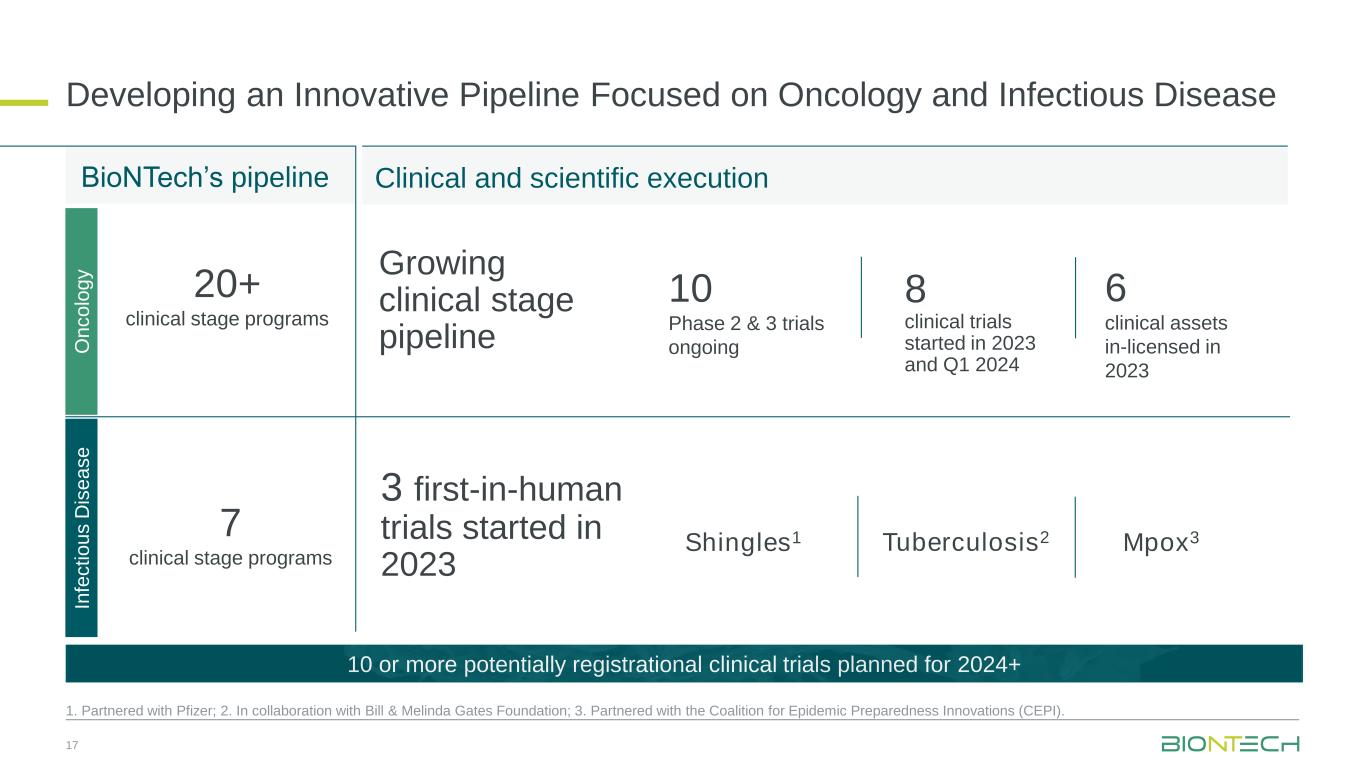Click the "6 clinical assets in-licensed" stat

click(1166, 326)
